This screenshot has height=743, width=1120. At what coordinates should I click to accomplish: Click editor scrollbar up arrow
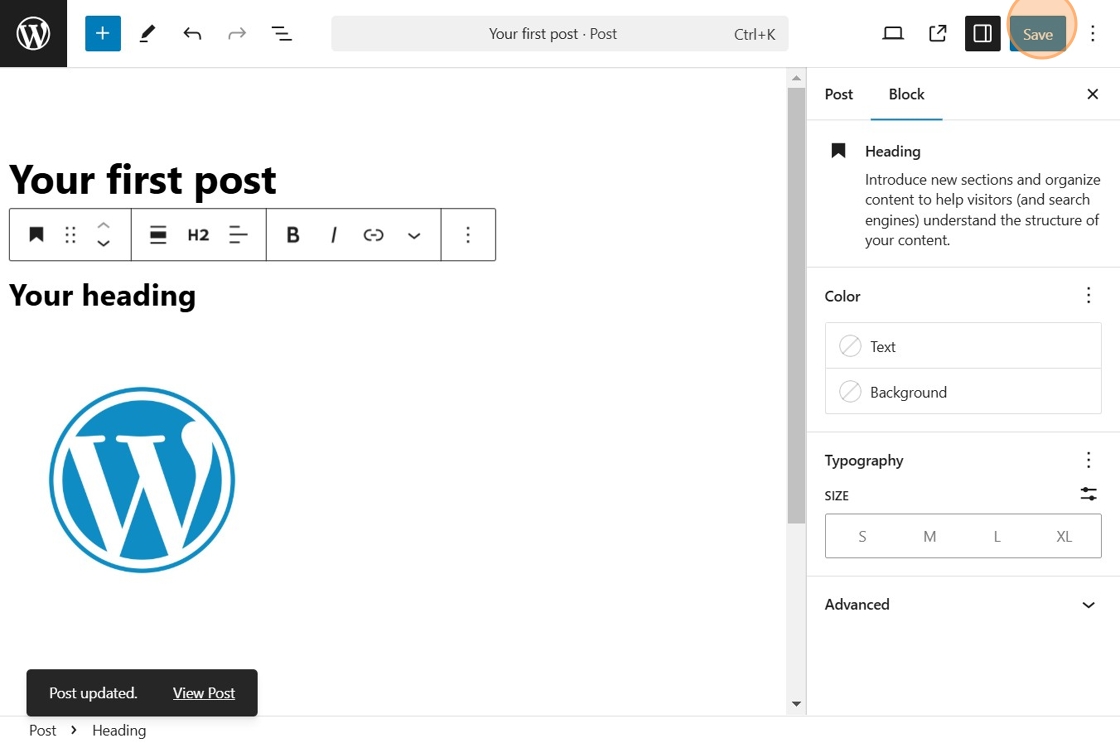pyautogui.click(x=796, y=78)
